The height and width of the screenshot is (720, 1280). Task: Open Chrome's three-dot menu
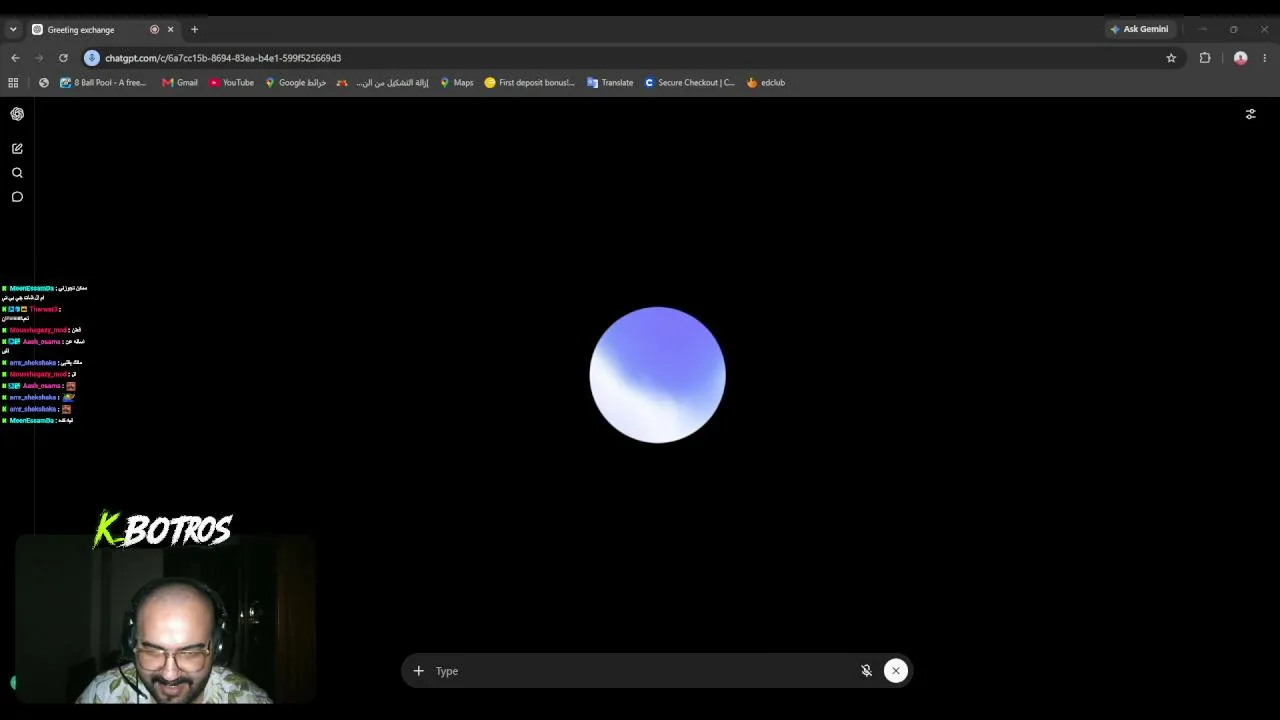(1265, 58)
